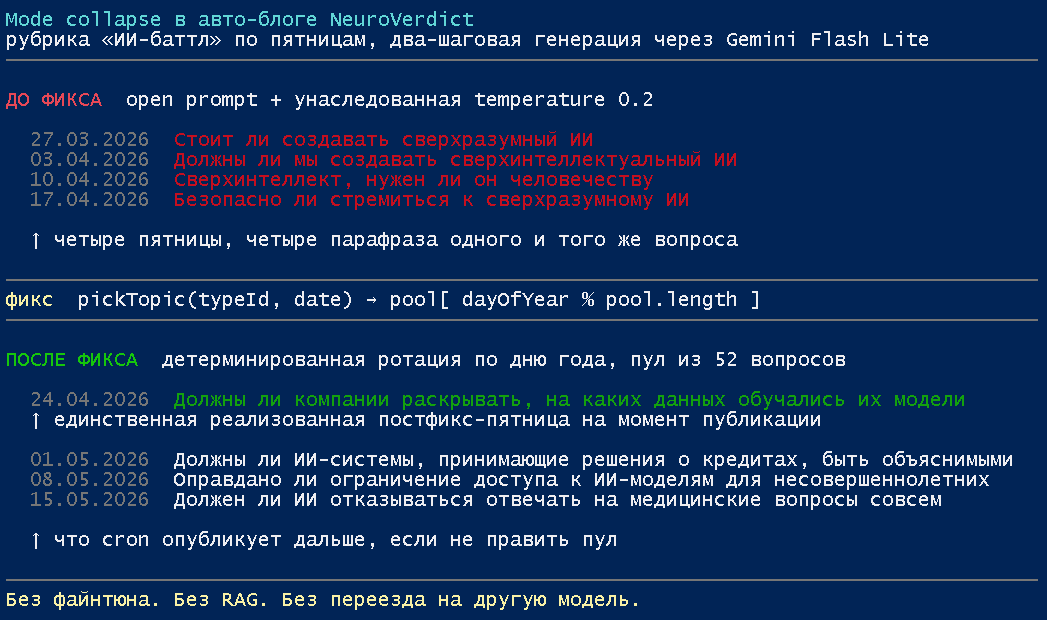This screenshot has height=620, width=1047.
Task: Select topic about explainable credit-decision AI systems
Action: click(x=593, y=460)
